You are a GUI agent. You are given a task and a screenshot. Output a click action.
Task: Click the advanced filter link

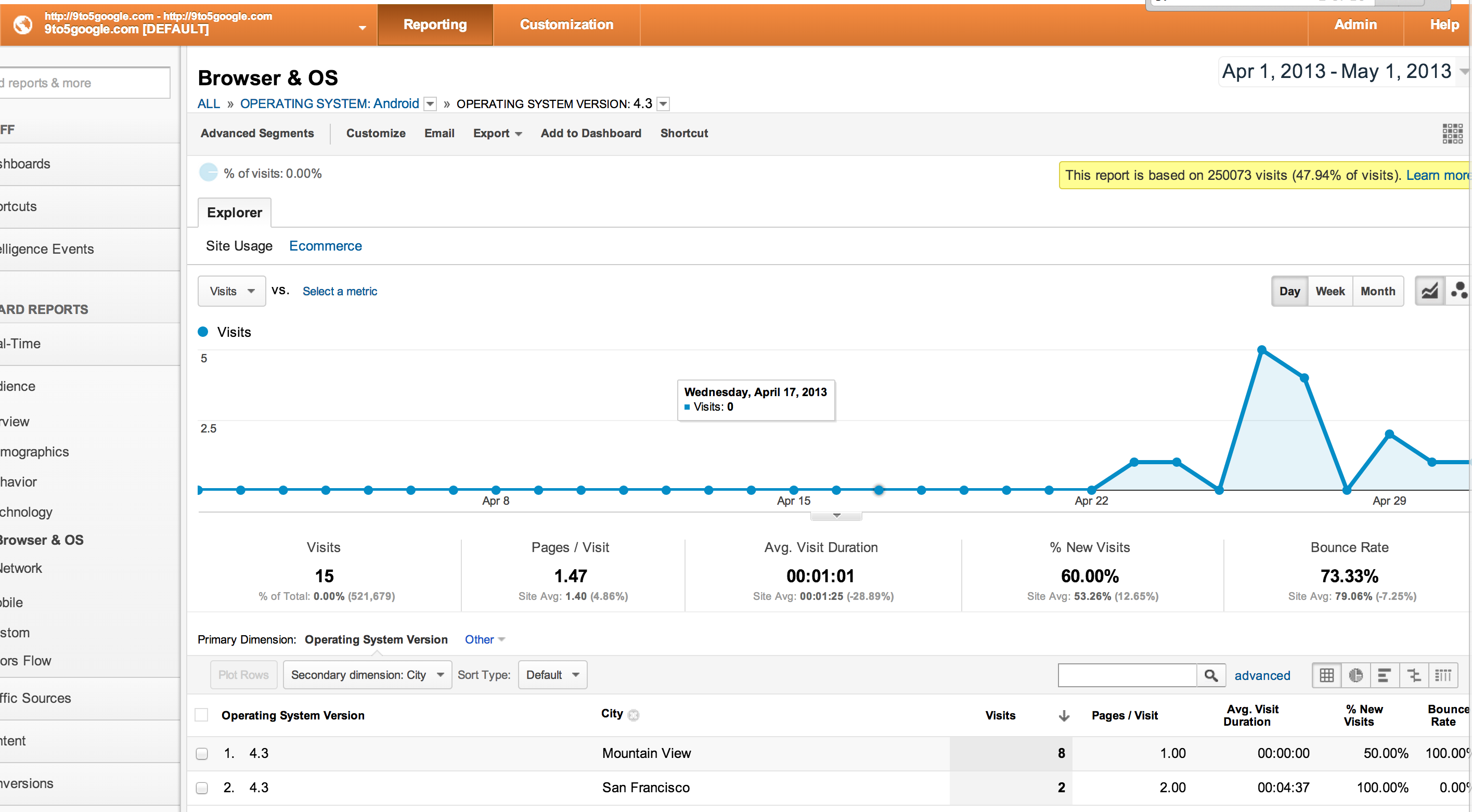1262,675
